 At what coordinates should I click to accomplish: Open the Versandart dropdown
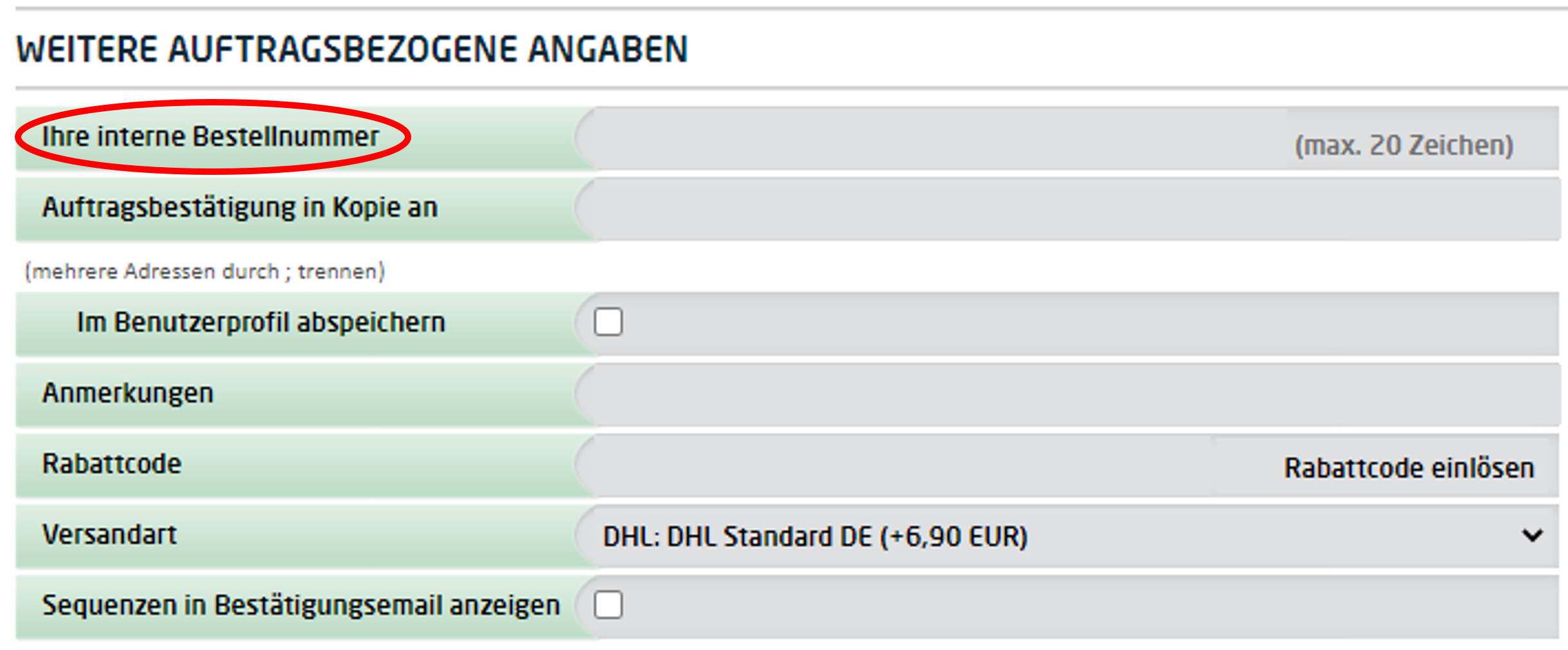pos(1067,536)
